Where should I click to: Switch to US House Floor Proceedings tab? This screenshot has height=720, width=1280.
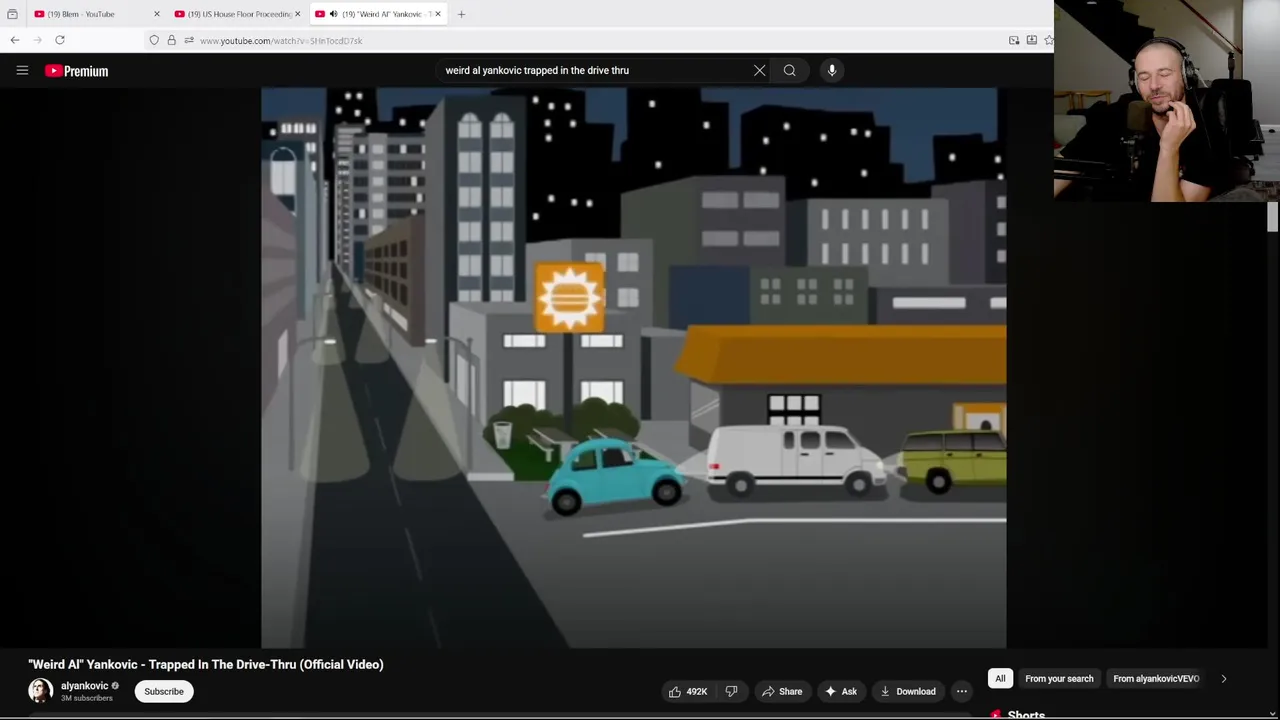tap(236, 14)
